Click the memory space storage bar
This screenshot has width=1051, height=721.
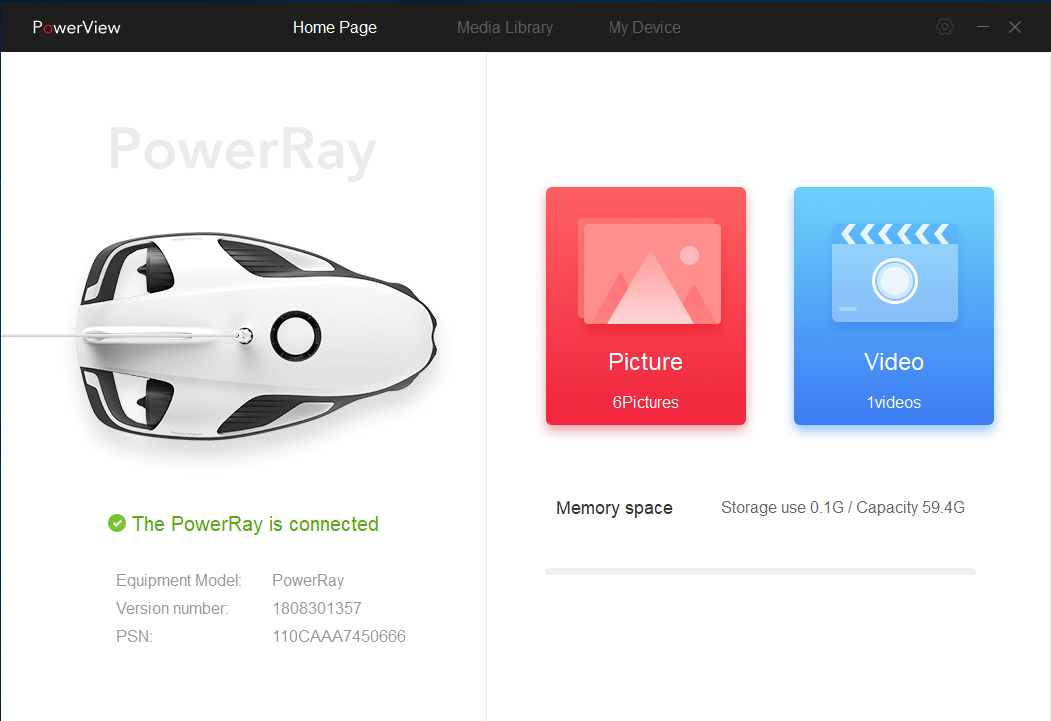click(760, 572)
